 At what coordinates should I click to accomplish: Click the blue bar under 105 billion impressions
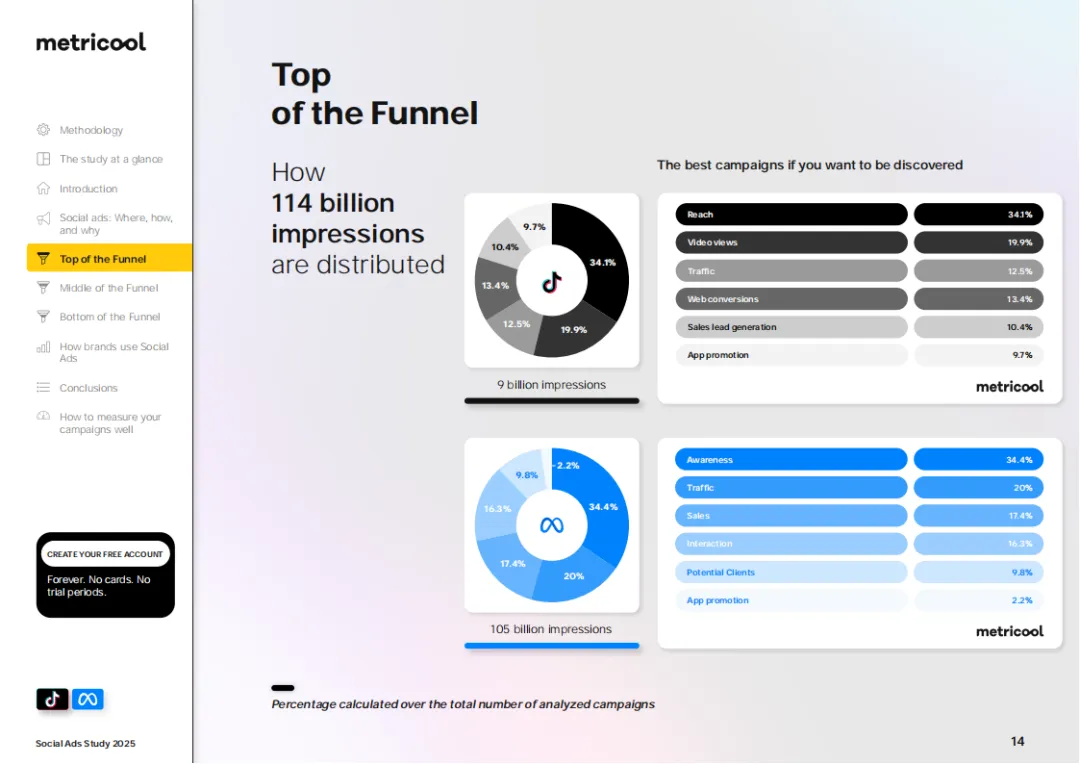pos(552,646)
